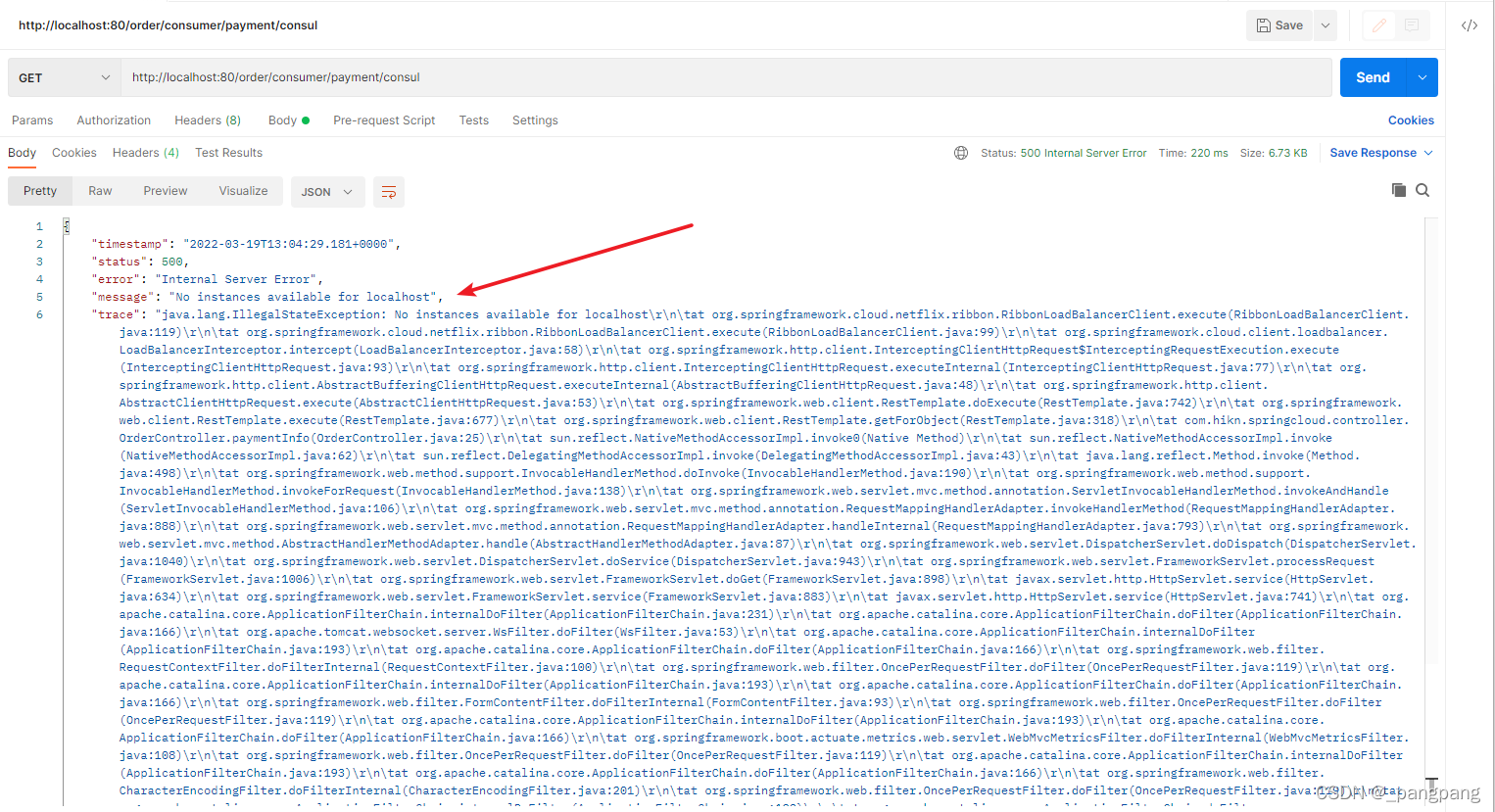Viewport: 1495px width, 812px height.
Task: Open the Test Results tab
Action: (x=229, y=153)
